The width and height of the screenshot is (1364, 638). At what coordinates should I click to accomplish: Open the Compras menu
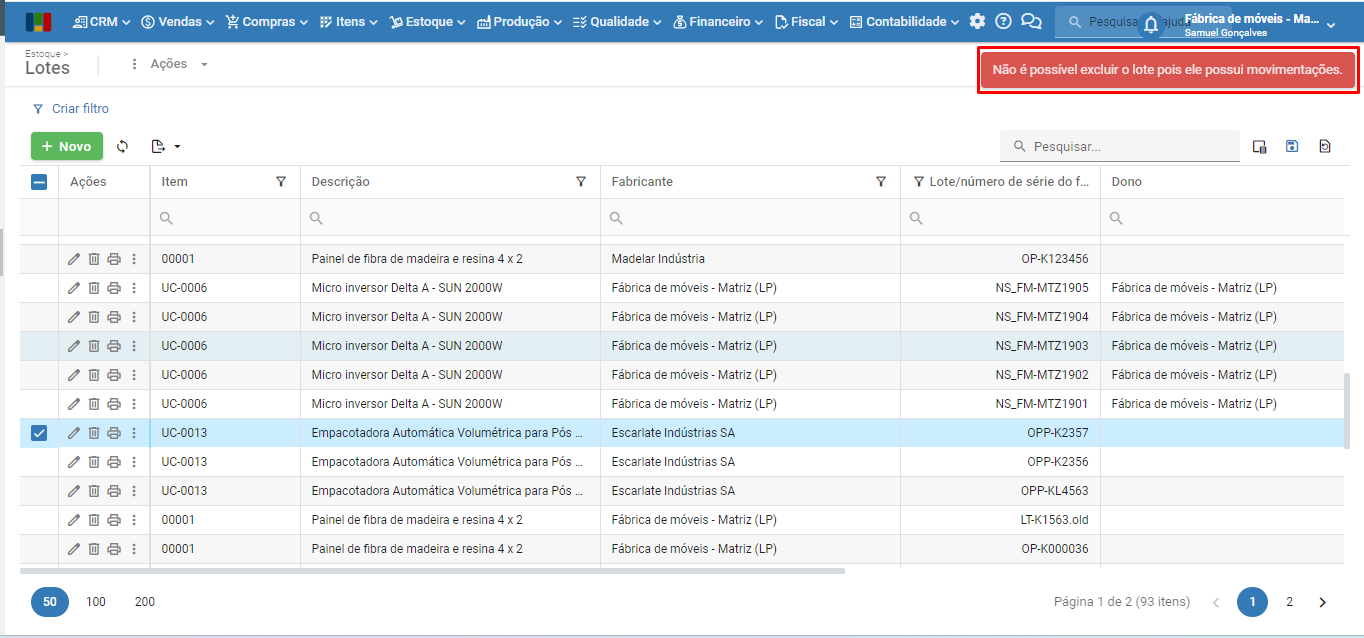(267, 21)
